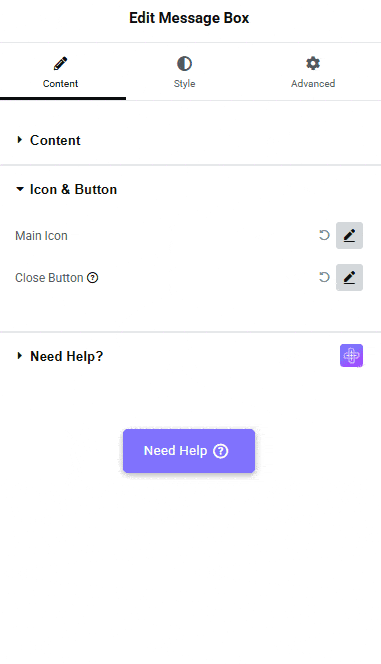The width and height of the screenshot is (381, 664).
Task: Click the Need Help? section heading
Action: [x=66, y=356]
